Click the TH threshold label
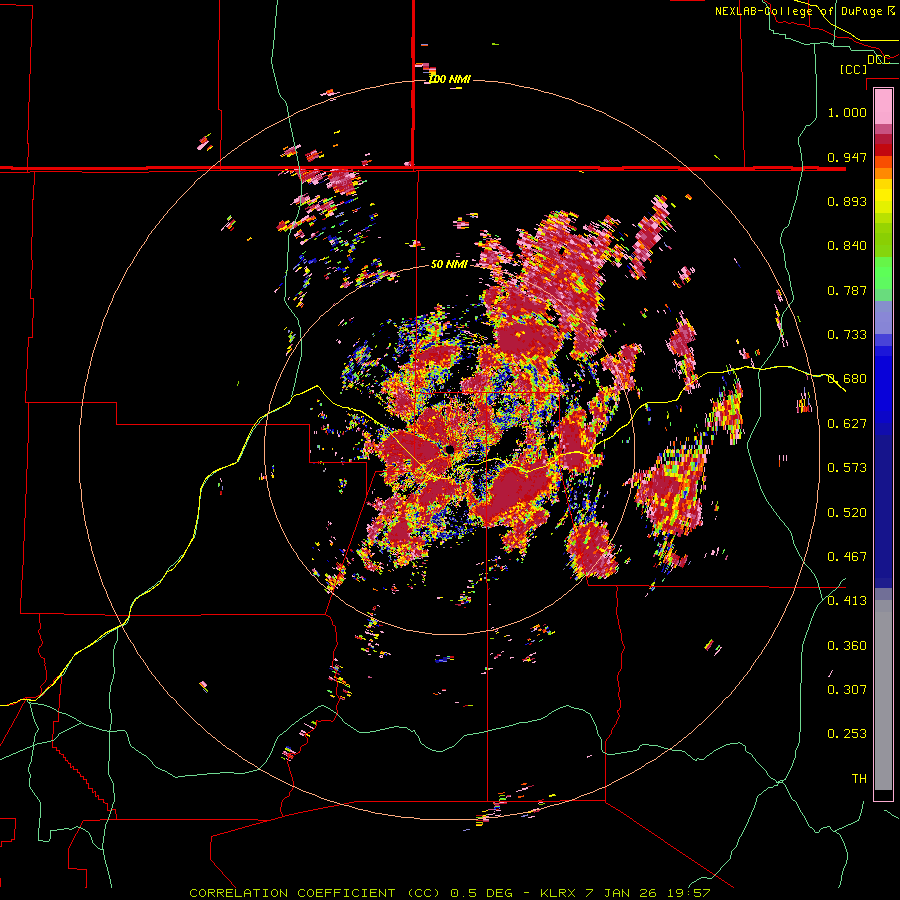The height and width of the screenshot is (900, 900). pyautogui.click(x=859, y=779)
